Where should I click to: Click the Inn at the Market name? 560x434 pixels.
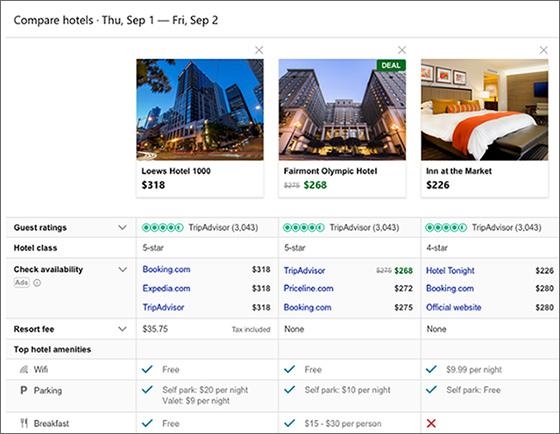coord(459,171)
